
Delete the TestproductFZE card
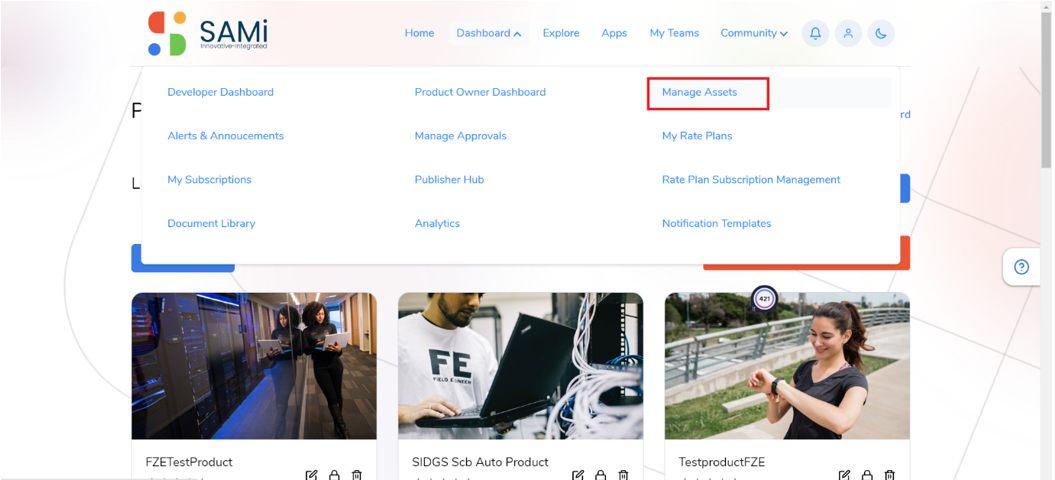pyautogui.click(x=889, y=475)
